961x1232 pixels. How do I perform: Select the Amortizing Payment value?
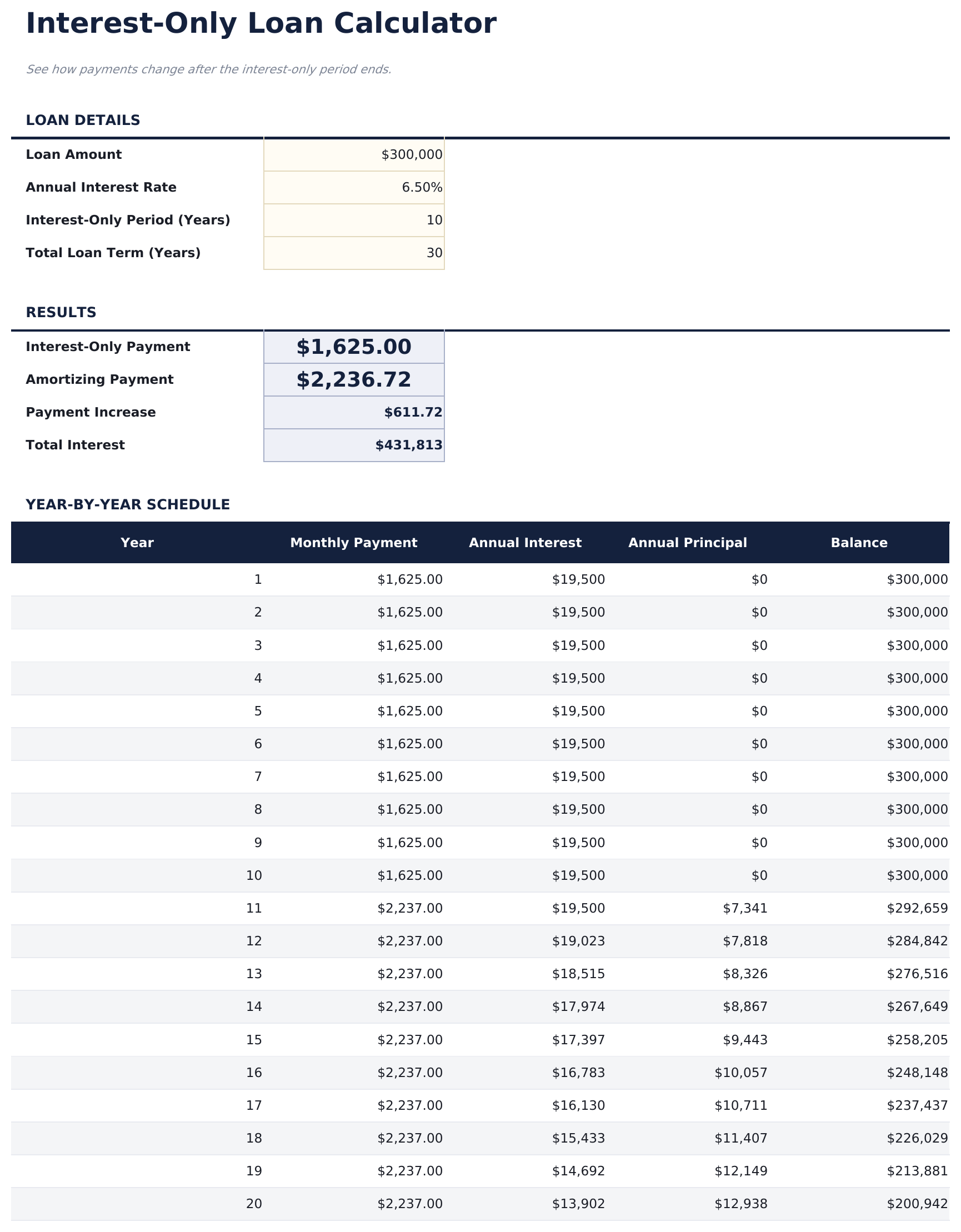[354, 379]
